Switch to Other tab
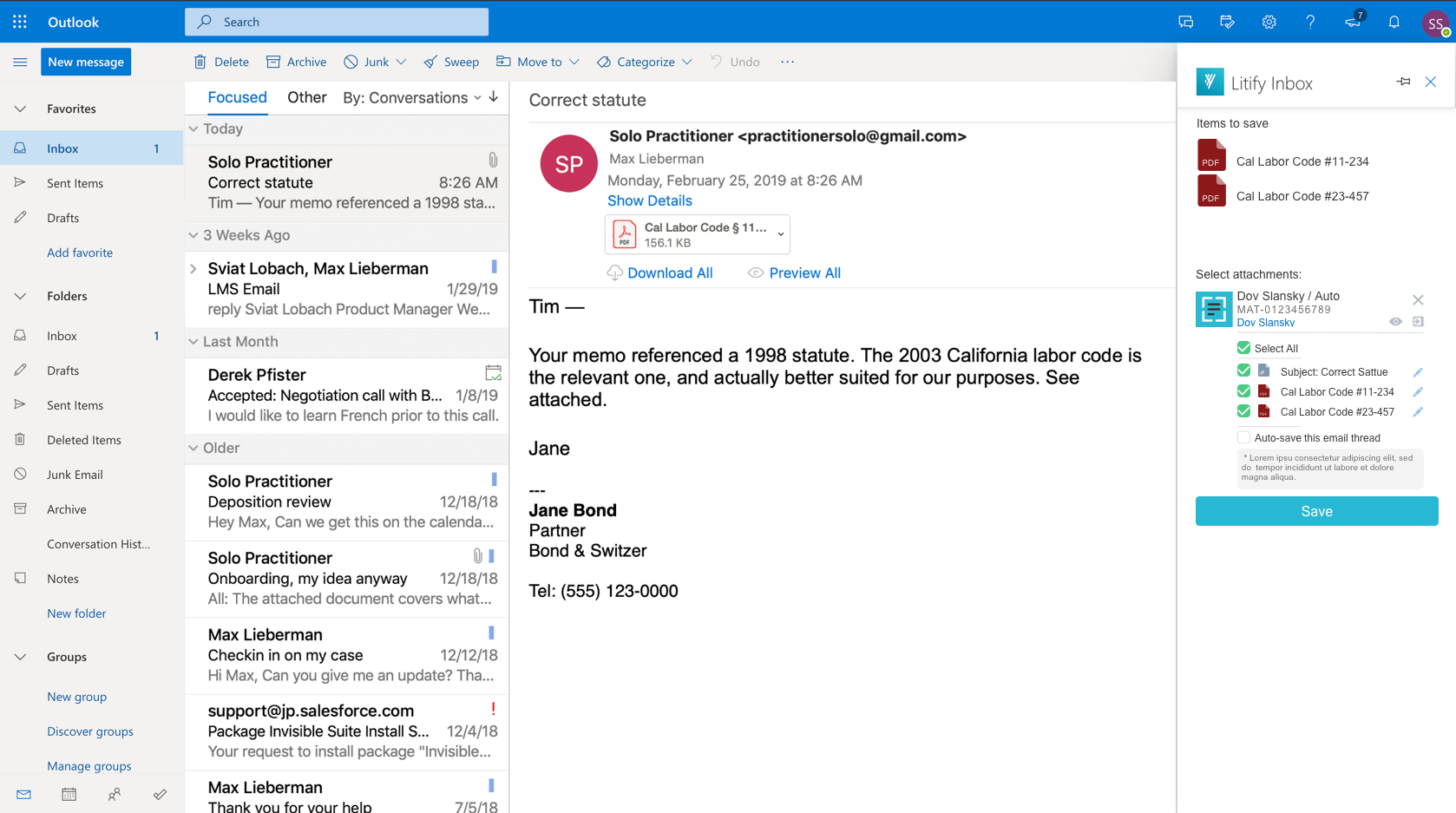 pyautogui.click(x=307, y=97)
